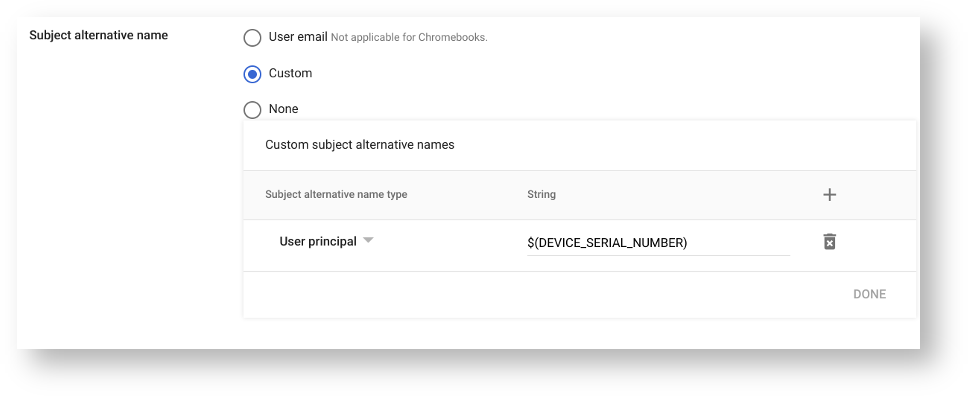Click the User email option label
Image resolution: width=969 pixels, height=397 pixels.
tap(298, 37)
